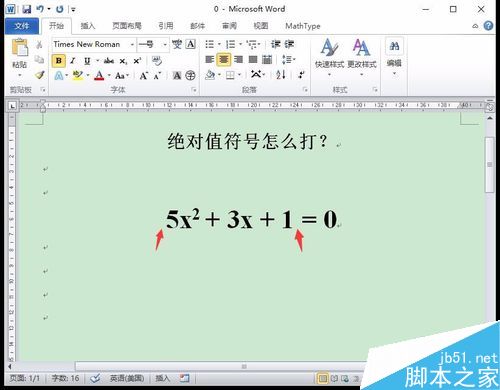Open the Borders dropdown arrow
This screenshot has height=390, width=500.
point(239,75)
